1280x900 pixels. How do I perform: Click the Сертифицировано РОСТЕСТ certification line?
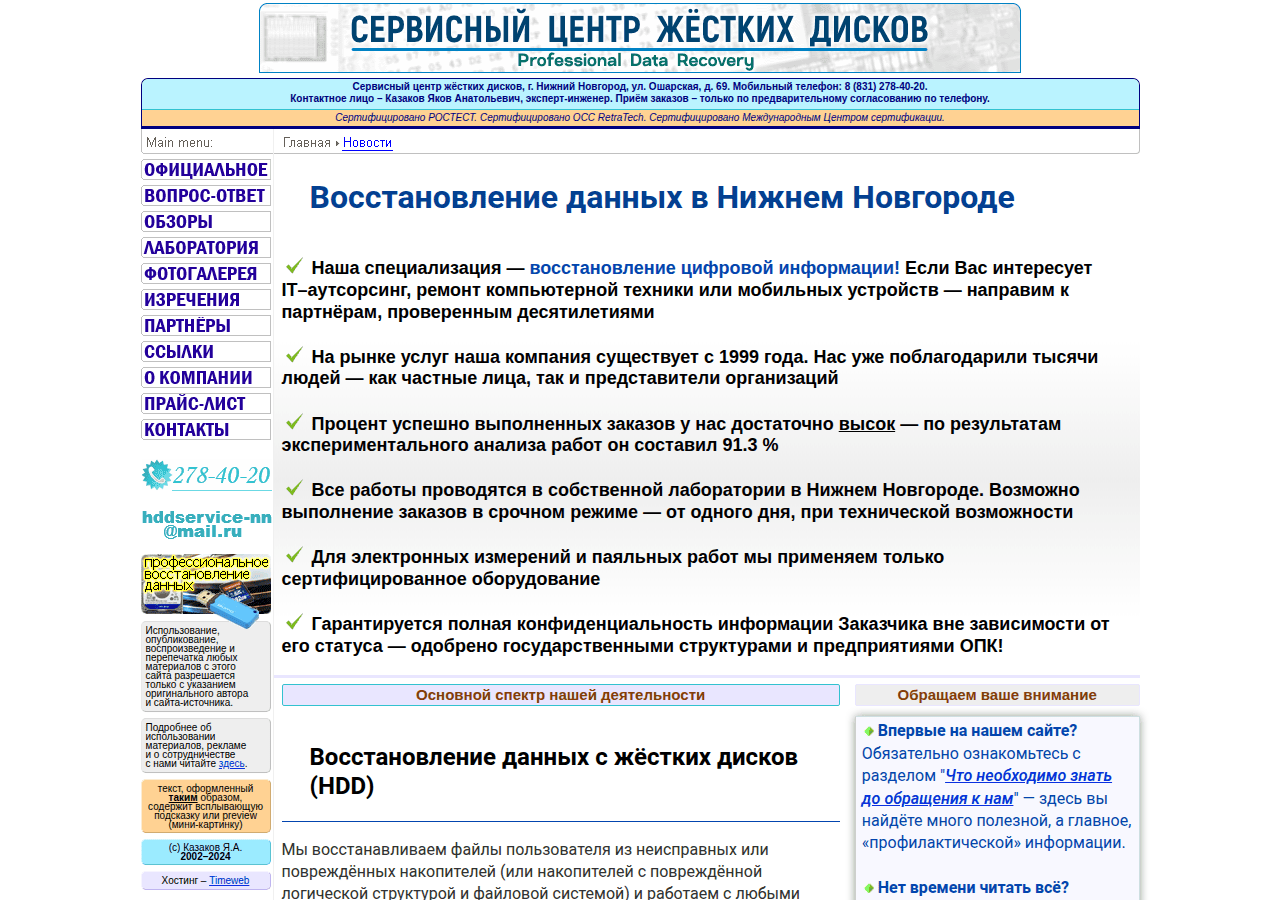point(640,118)
